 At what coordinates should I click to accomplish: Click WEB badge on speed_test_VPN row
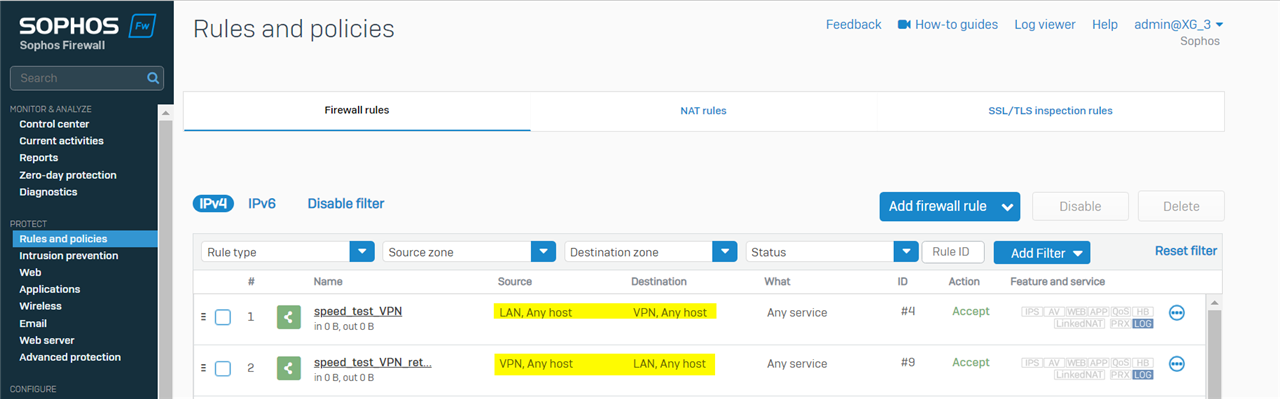pos(1075,312)
